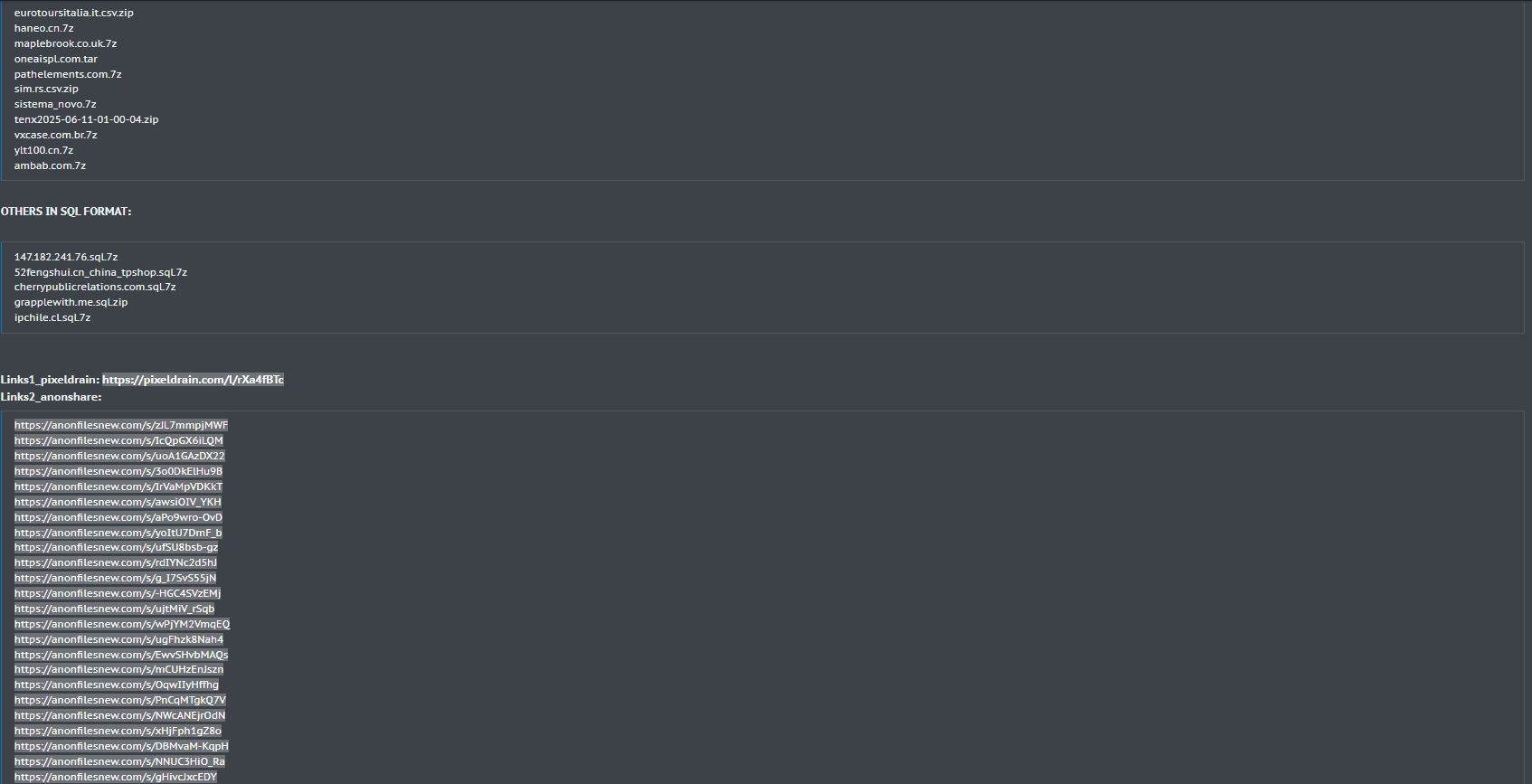Click the anonfilesnew link ending in zJL7mmpjMWF

point(121,425)
